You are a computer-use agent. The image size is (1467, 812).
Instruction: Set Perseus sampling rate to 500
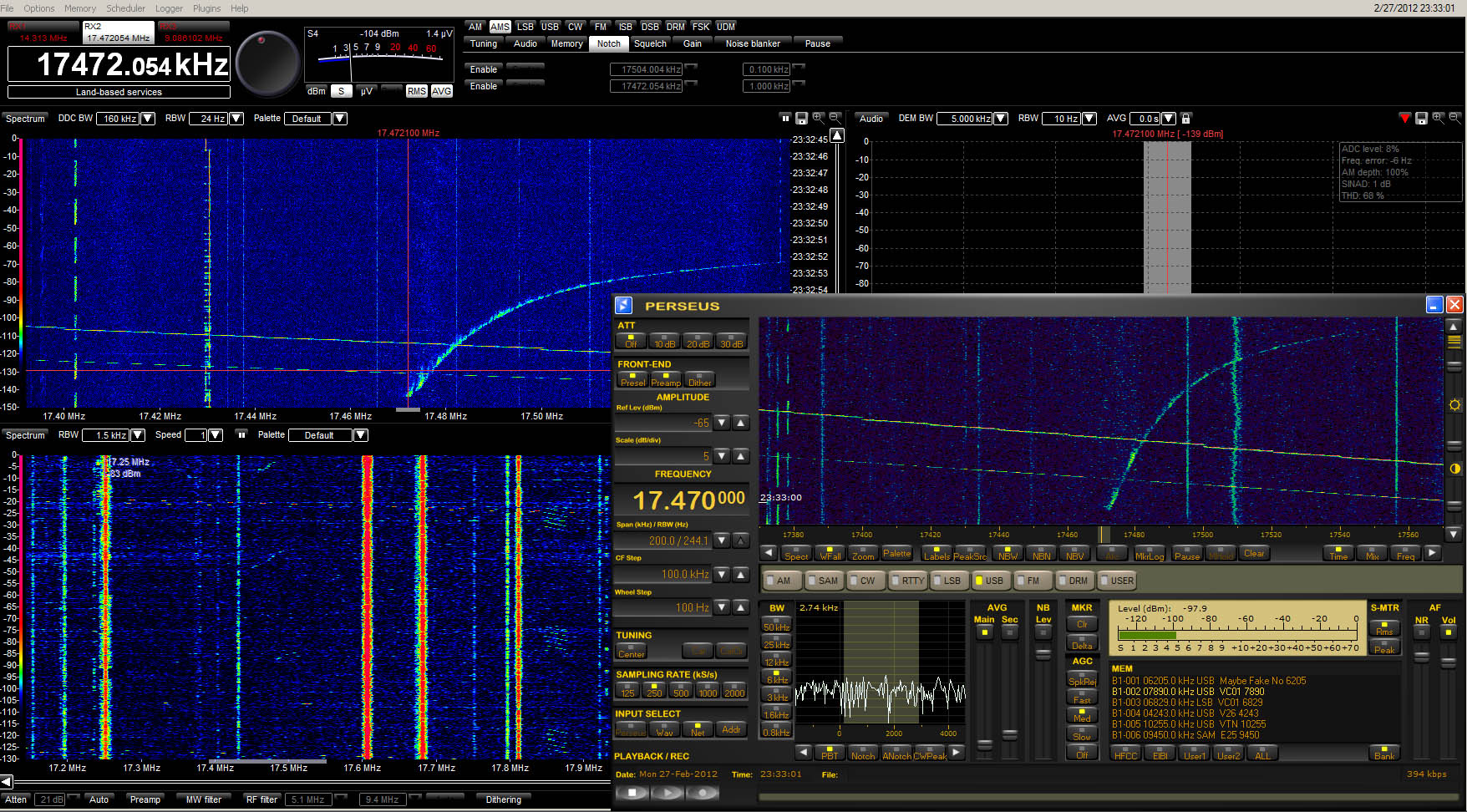[681, 690]
